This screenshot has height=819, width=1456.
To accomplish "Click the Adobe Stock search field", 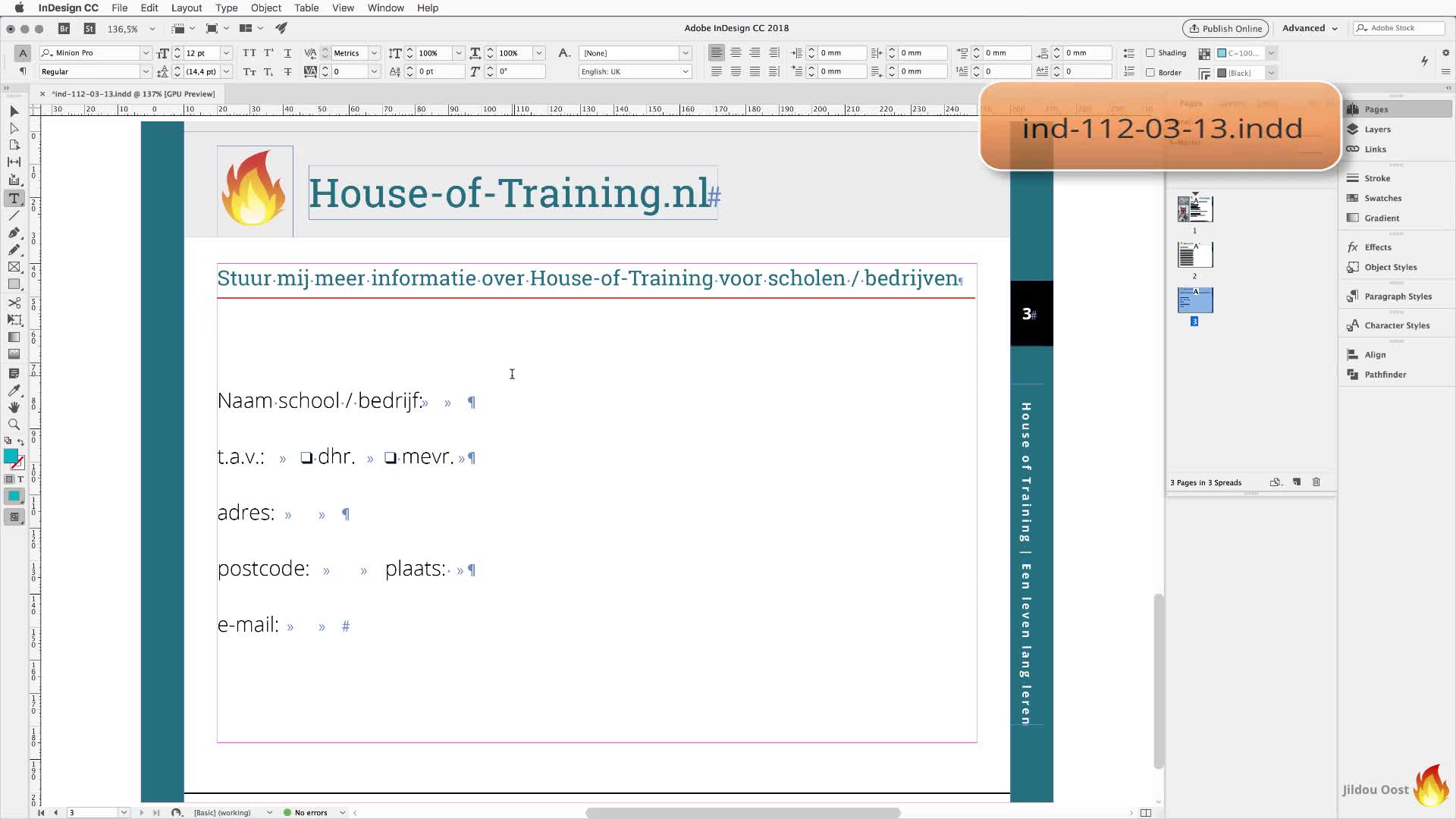I will (x=1399, y=28).
